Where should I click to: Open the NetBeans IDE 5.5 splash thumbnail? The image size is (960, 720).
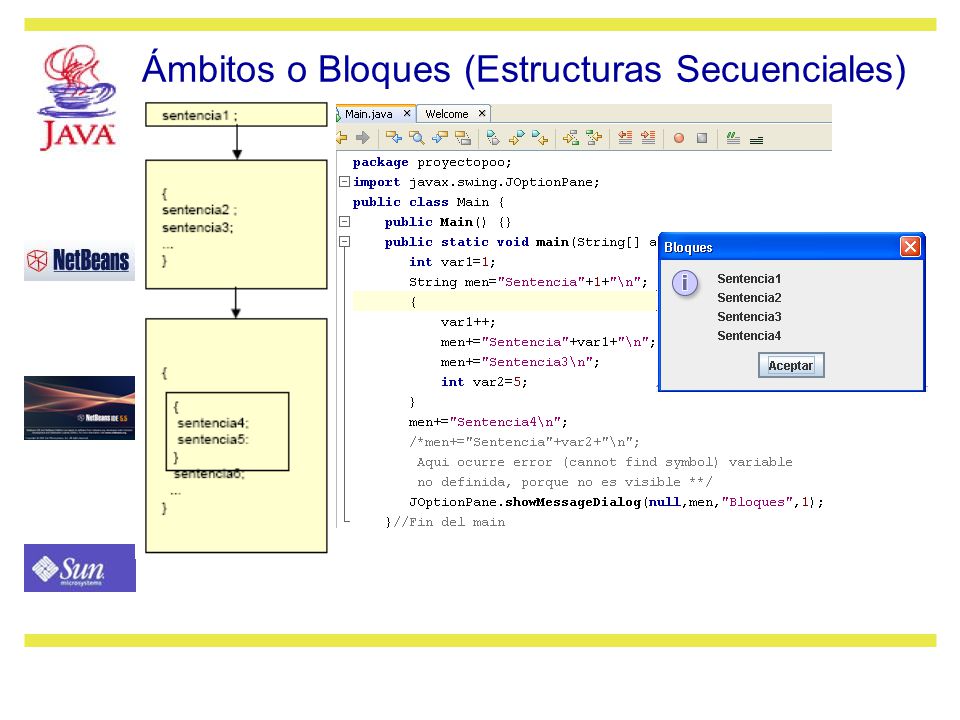click(x=79, y=408)
